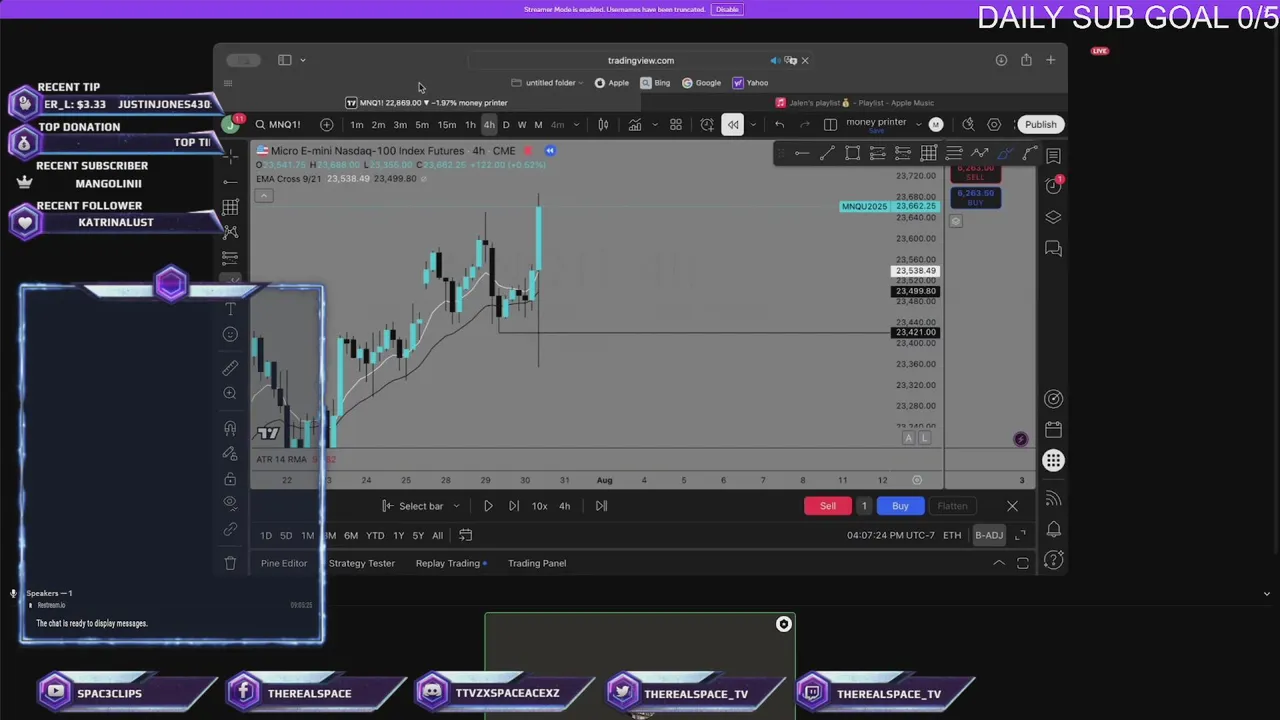Open the Trading Panel tab

click(537, 563)
